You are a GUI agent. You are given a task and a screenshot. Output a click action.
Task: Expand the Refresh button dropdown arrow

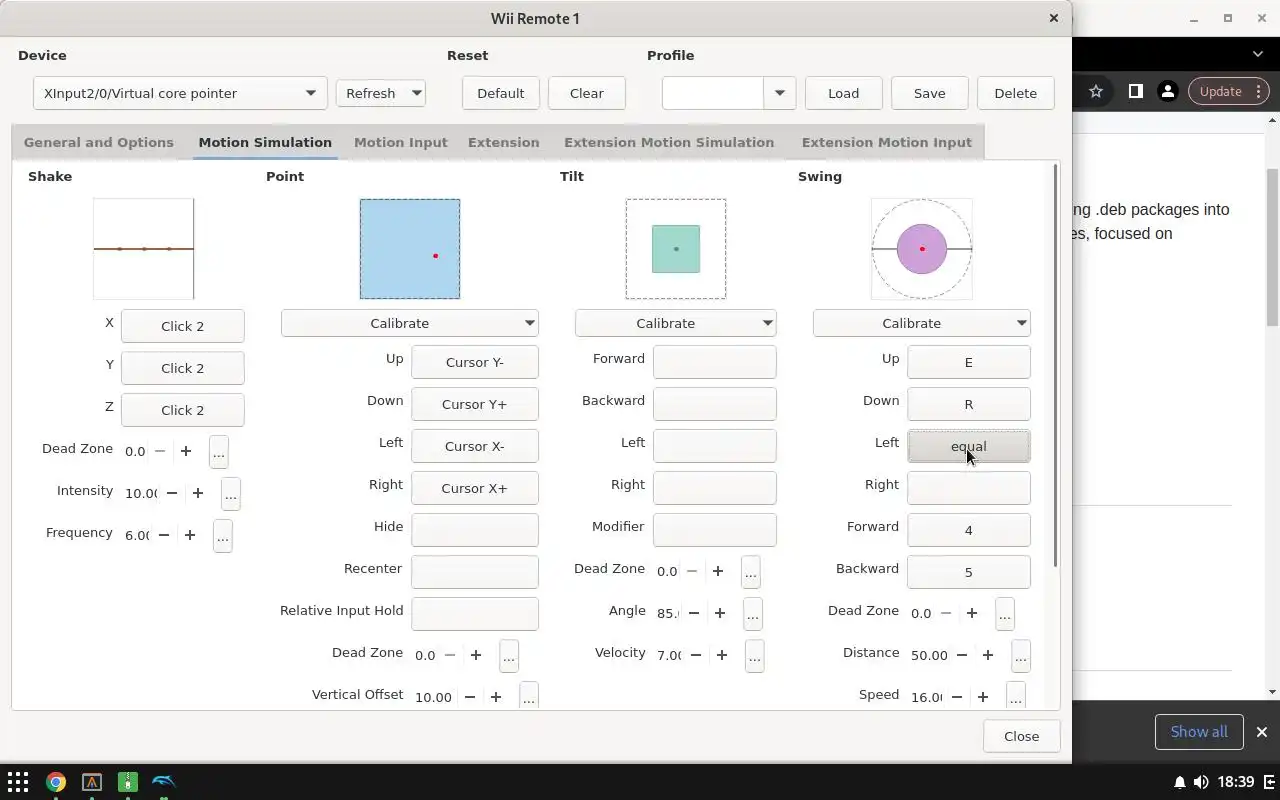(x=416, y=93)
